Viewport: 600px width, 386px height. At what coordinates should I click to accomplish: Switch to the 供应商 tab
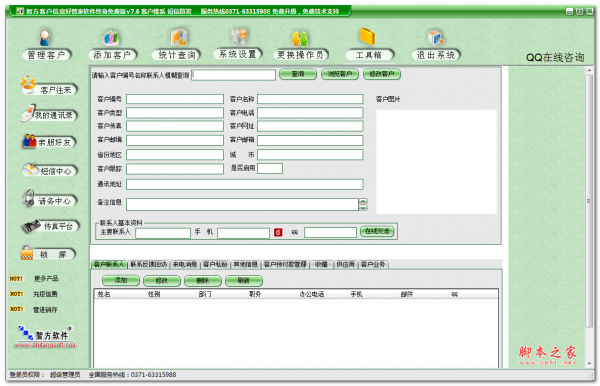pyautogui.click(x=346, y=264)
